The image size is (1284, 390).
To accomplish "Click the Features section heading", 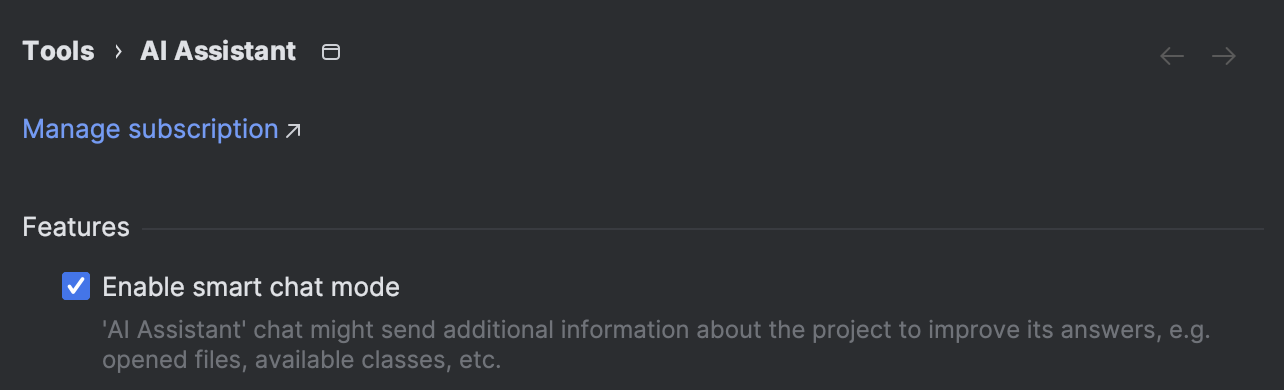I will (76, 227).
